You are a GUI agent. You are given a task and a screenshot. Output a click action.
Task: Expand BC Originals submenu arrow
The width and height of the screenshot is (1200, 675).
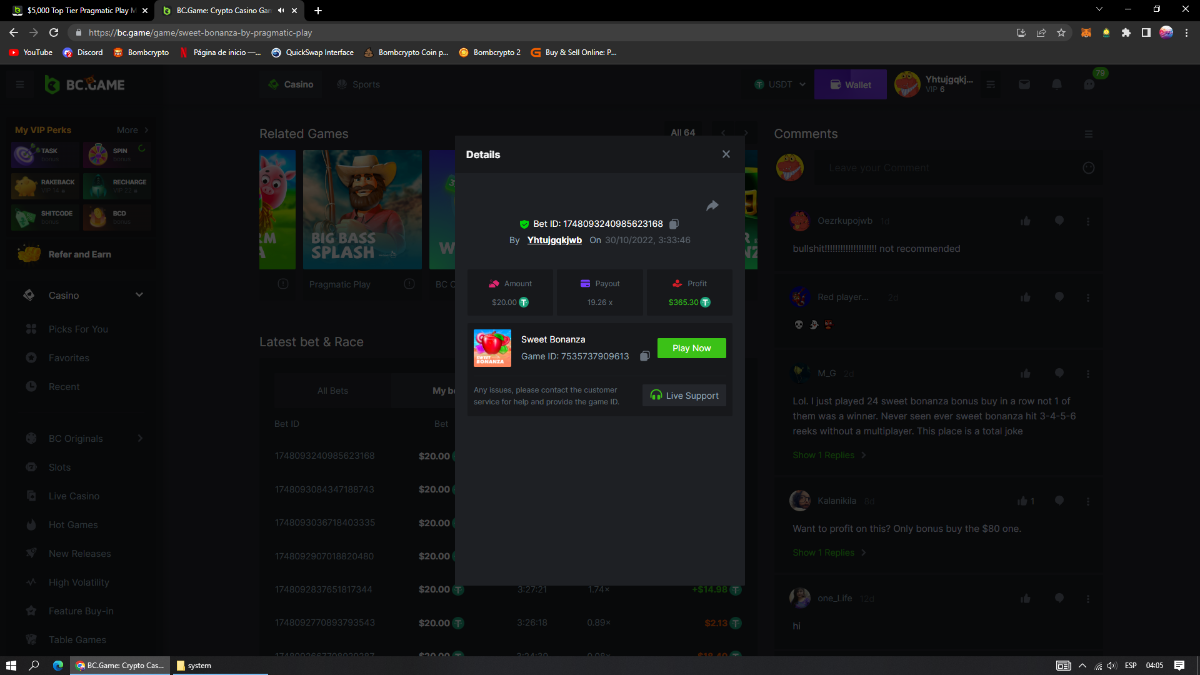[140, 438]
